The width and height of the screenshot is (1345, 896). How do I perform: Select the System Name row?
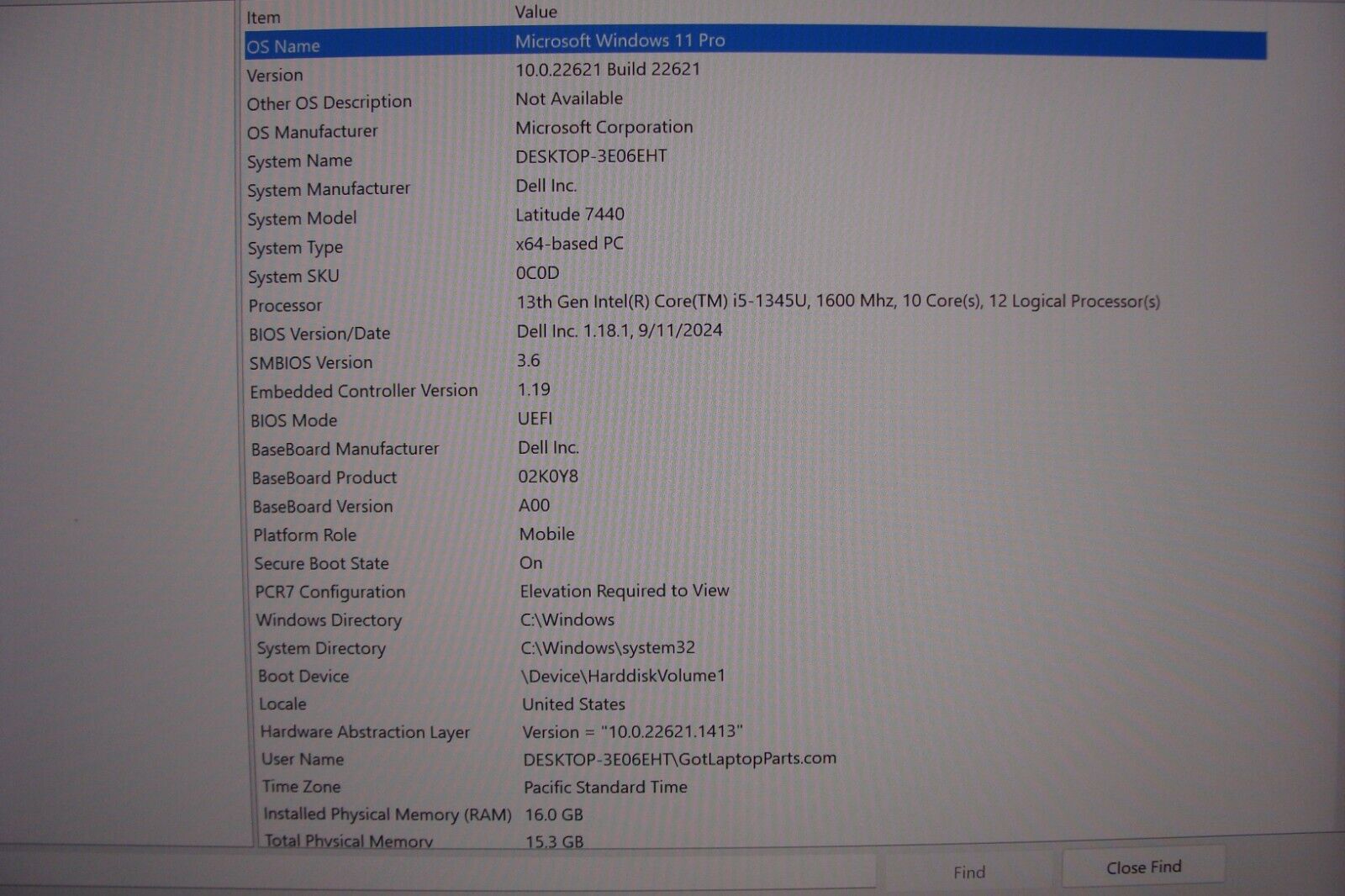299,161
